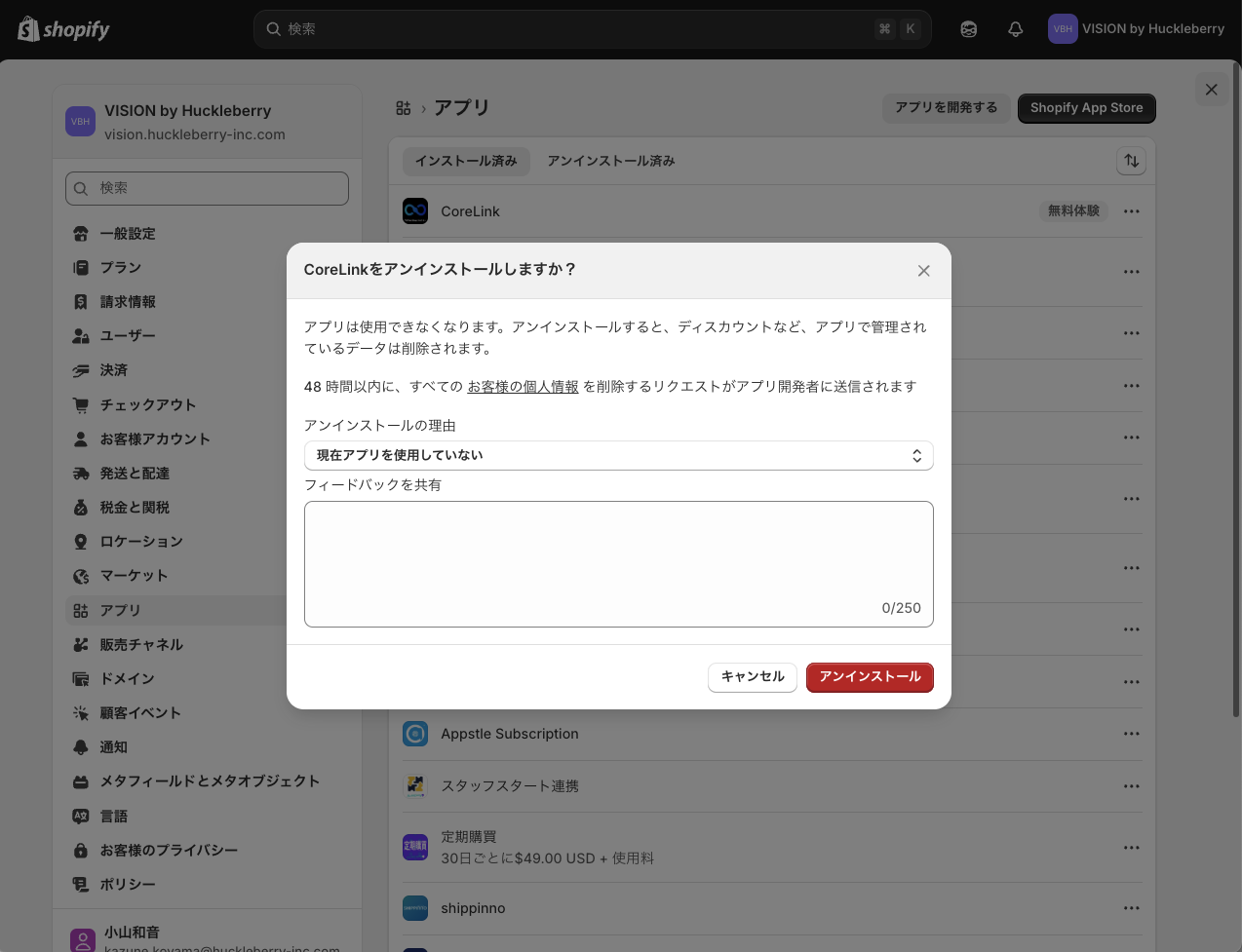Open the more menu for CoreLink row
1242x952 pixels.
(x=1131, y=211)
